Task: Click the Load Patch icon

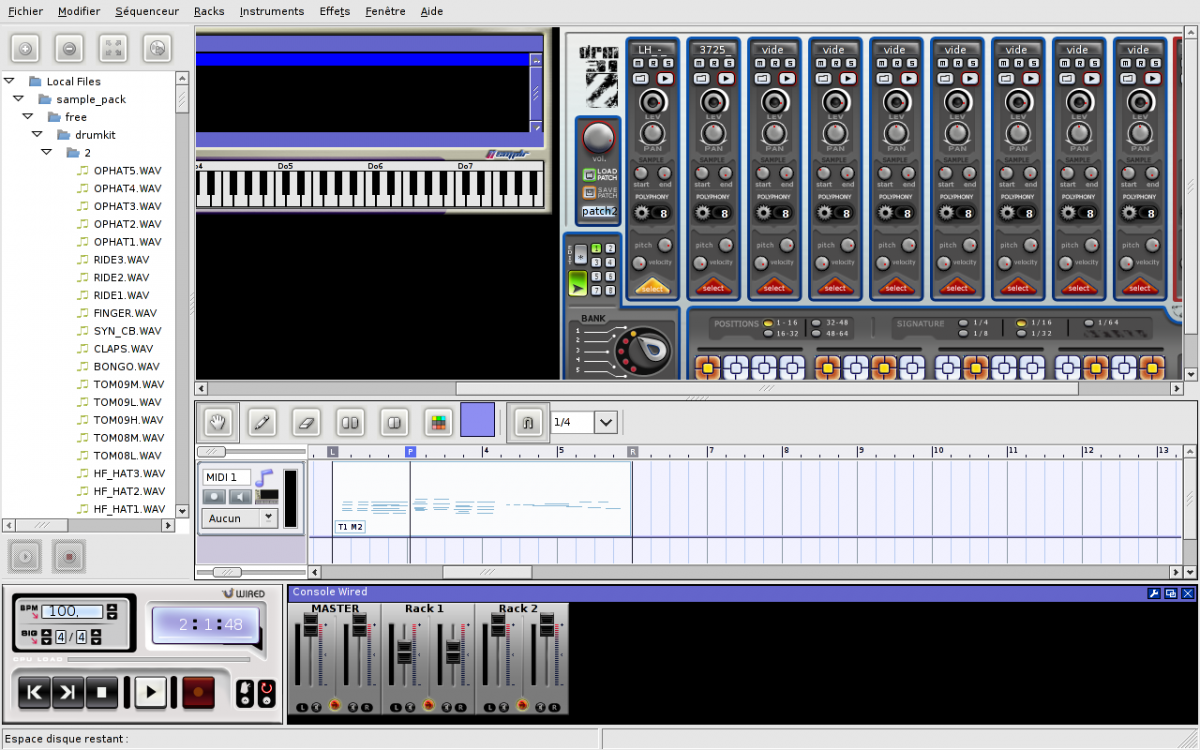Action: click(x=589, y=174)
